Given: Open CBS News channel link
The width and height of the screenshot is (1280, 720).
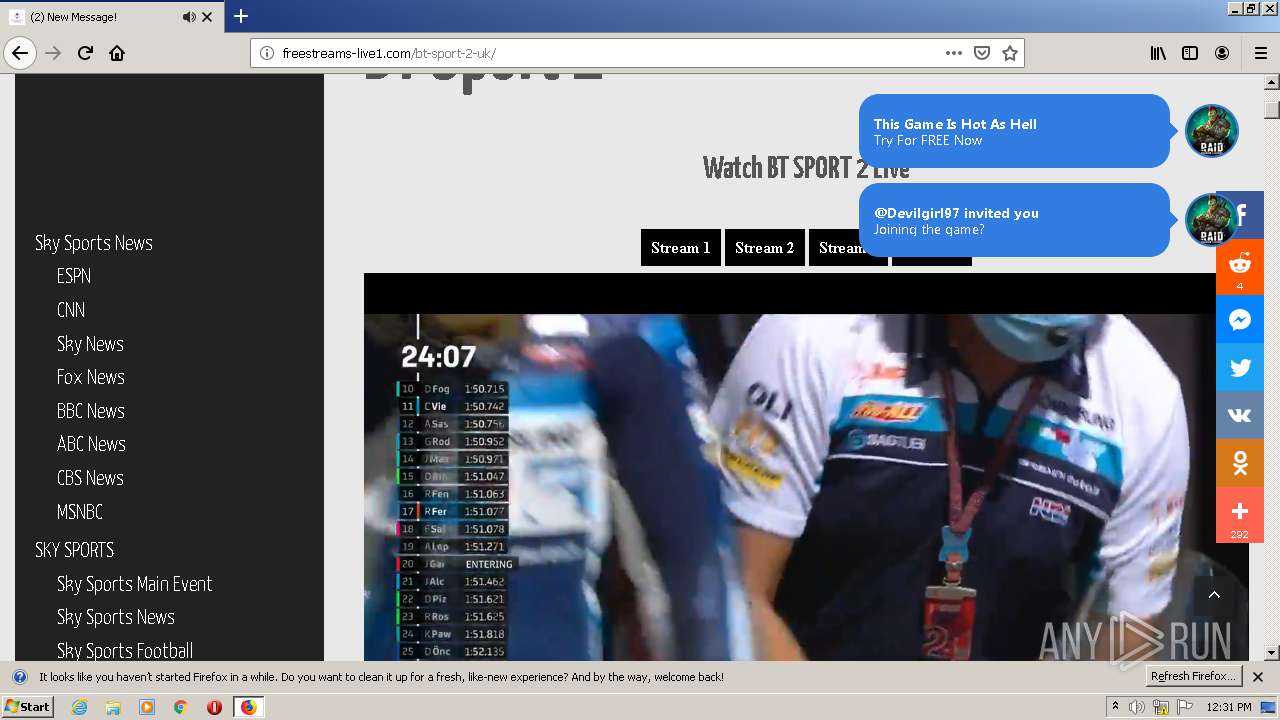Looking at the screenshot, I should [90, 478].
